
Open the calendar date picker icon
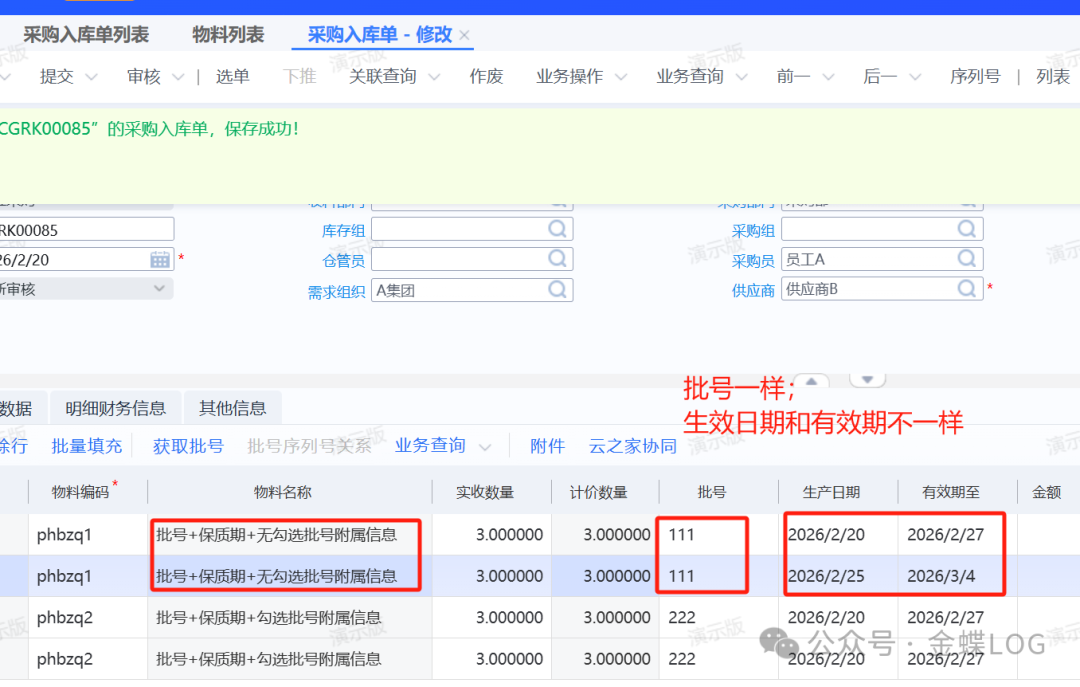pos(160,259)
